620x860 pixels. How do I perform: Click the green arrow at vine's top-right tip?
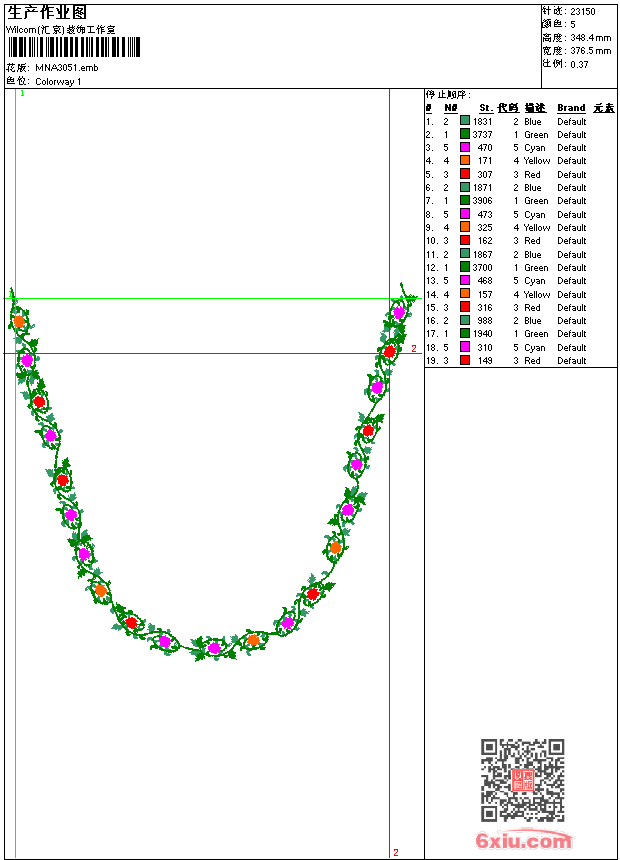point(408,297)
